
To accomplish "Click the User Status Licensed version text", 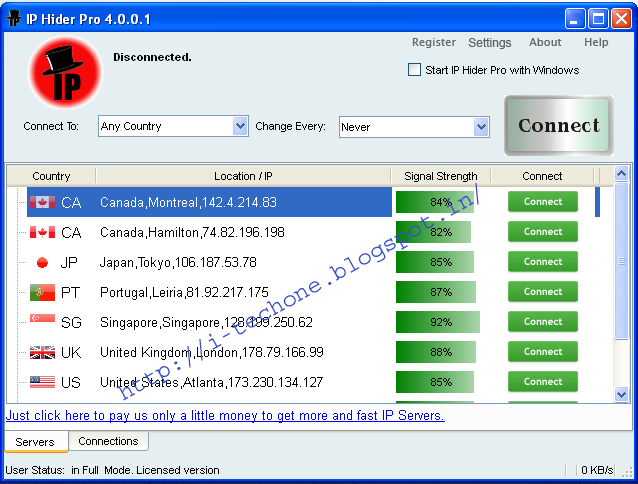I will pyautogui.click(x=112, y=470).
